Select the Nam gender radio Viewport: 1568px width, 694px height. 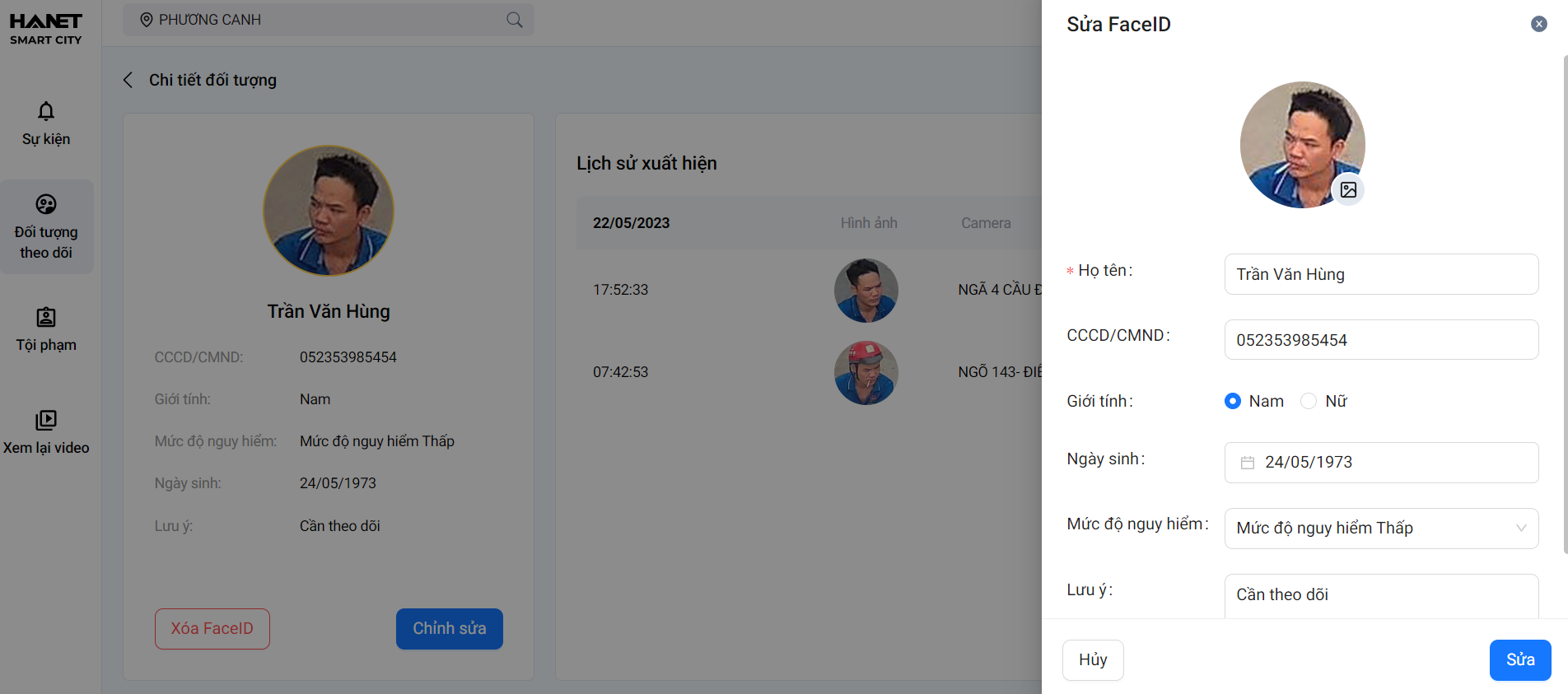coord(1233,401)
